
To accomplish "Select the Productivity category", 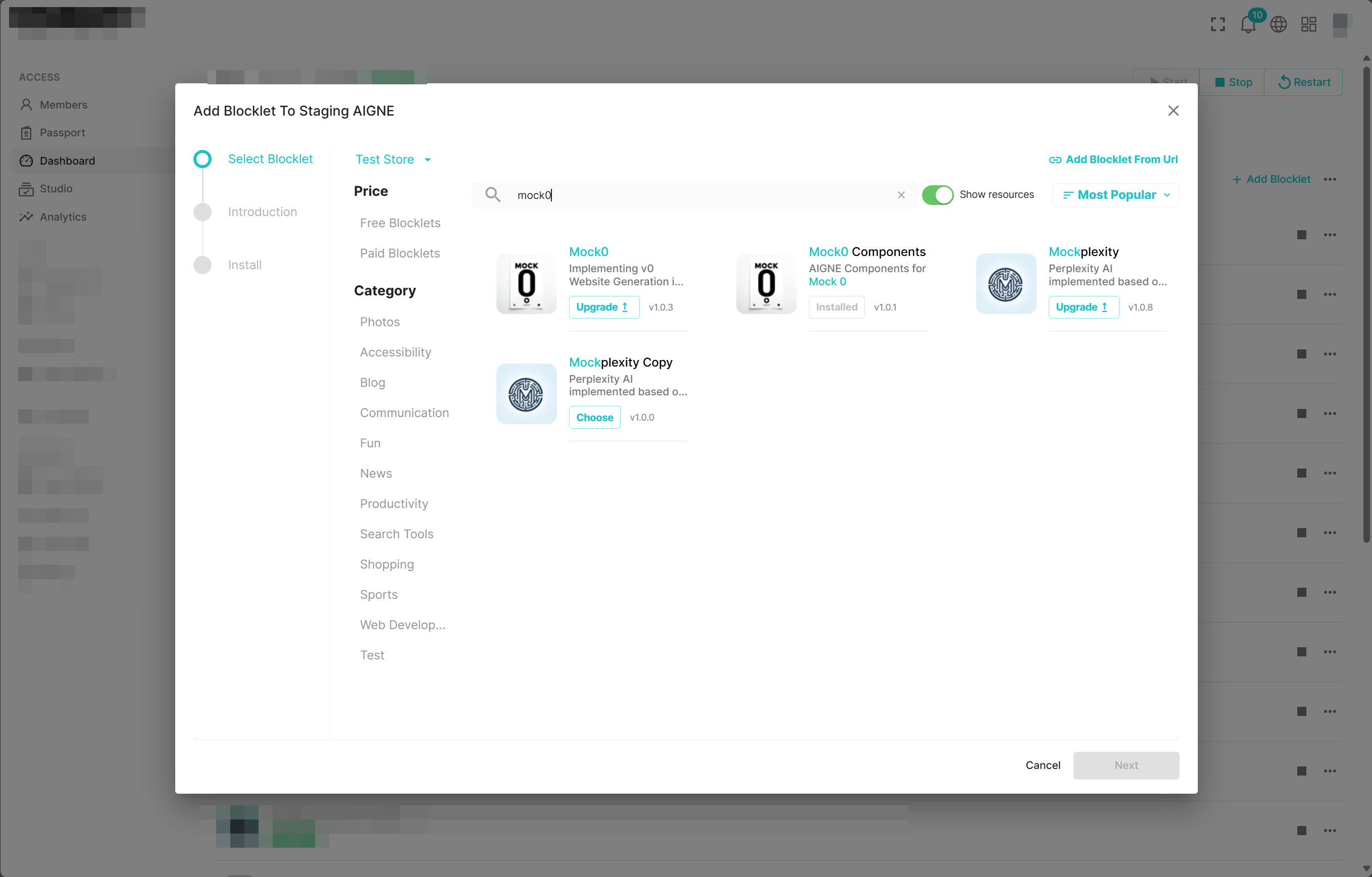I will click(394, 504).
